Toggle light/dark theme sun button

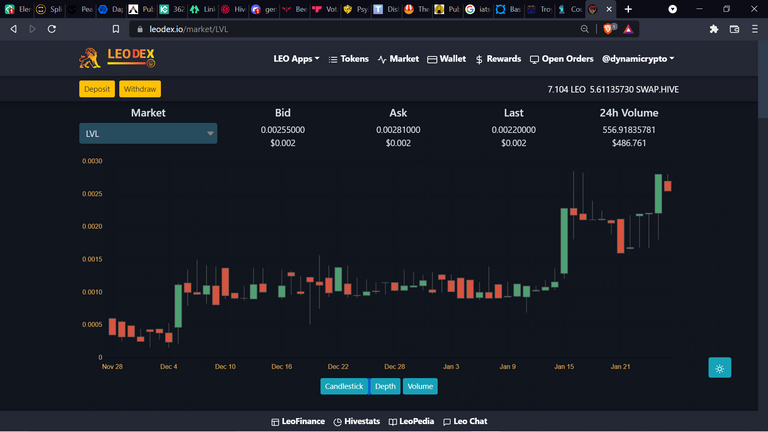(x=720, y=368)
